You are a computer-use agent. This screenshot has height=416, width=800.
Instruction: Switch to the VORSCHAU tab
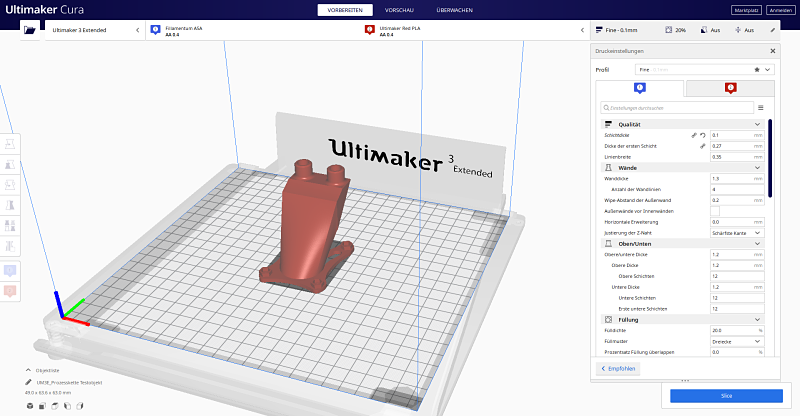[x=400, y=9]
